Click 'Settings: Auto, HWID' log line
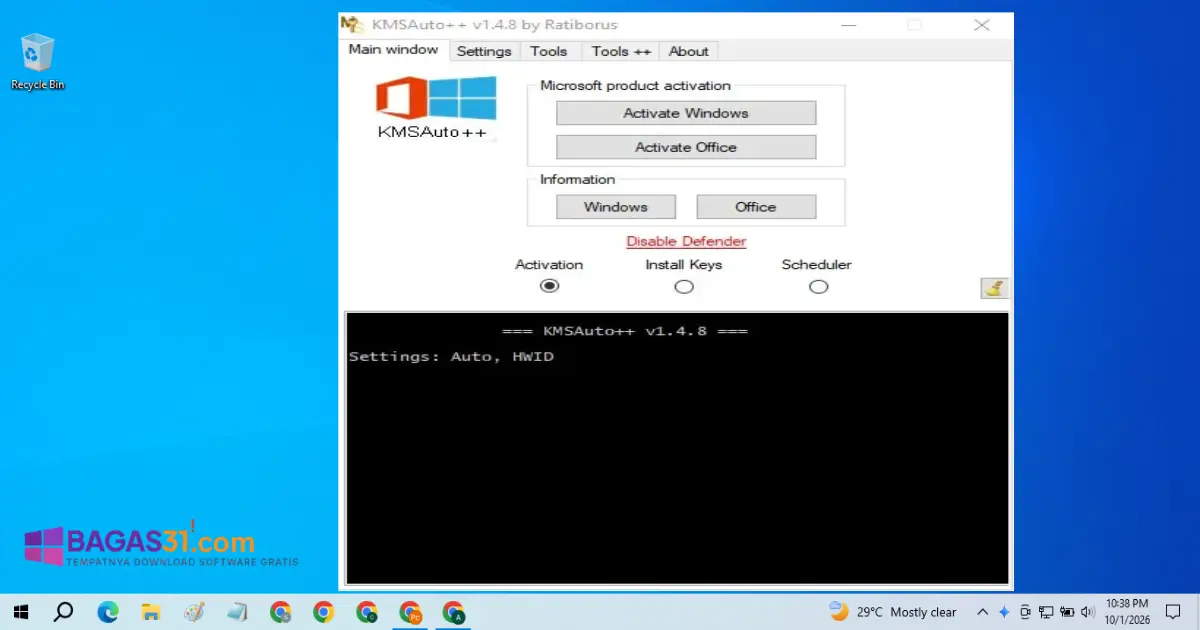The width and height of the screenshot is (1200, 630). [451, 356]
